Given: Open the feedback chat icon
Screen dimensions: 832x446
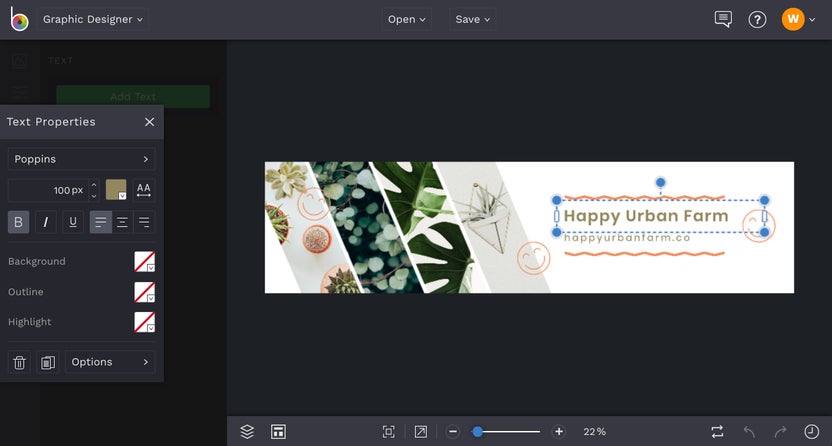Looking at the screenshot, I should pos(723,20).
